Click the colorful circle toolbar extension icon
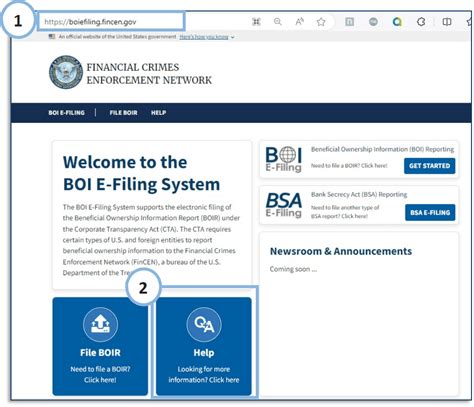 (397, 22)
